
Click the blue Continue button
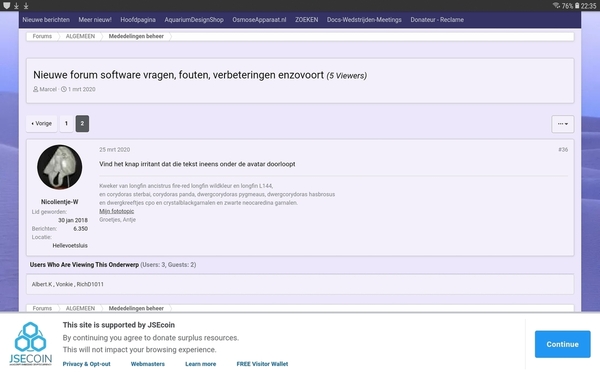562,344
